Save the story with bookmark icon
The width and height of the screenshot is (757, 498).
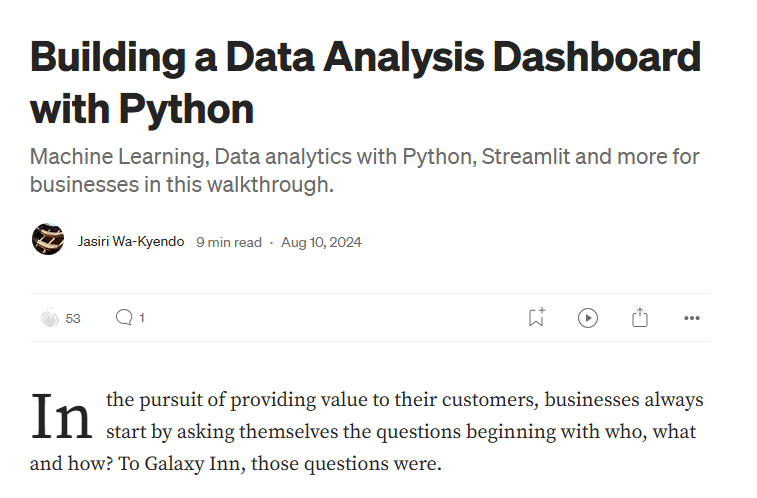coord(536,318)
